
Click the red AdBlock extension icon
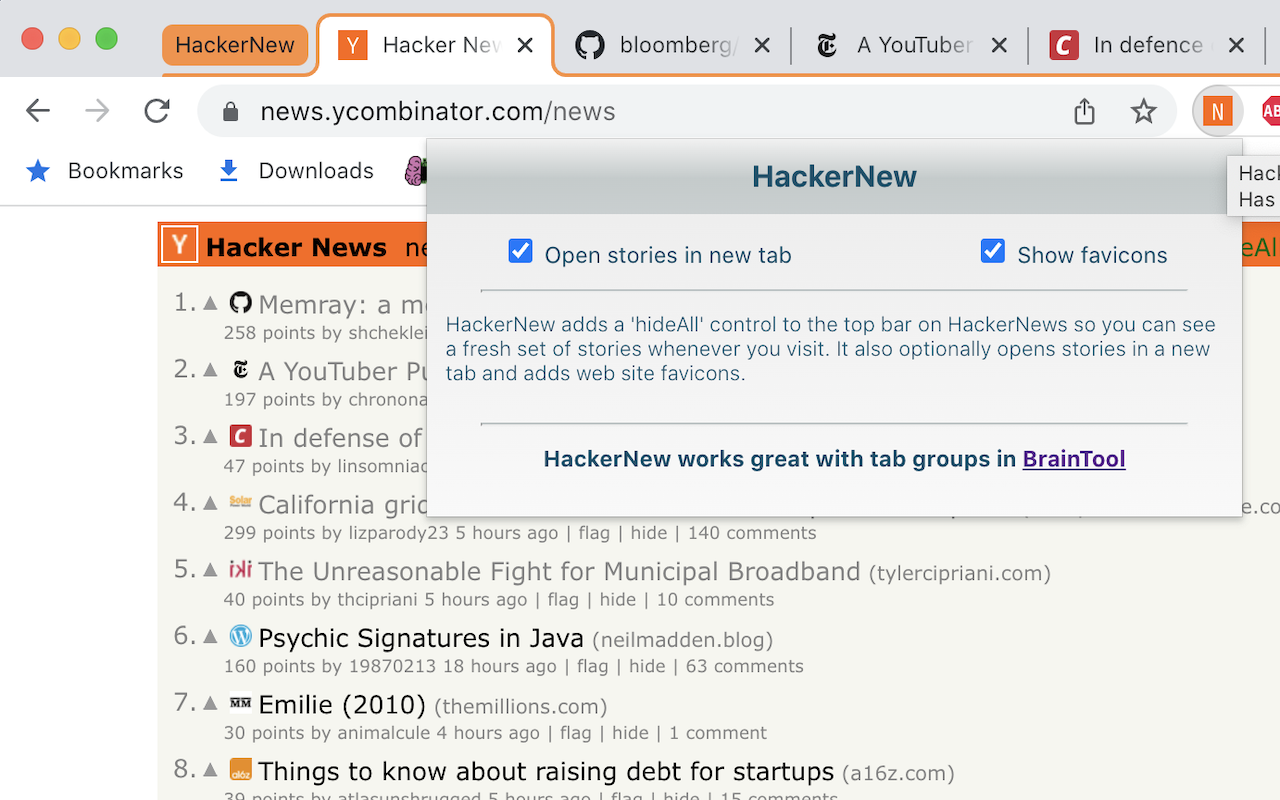pos(1271,111)
